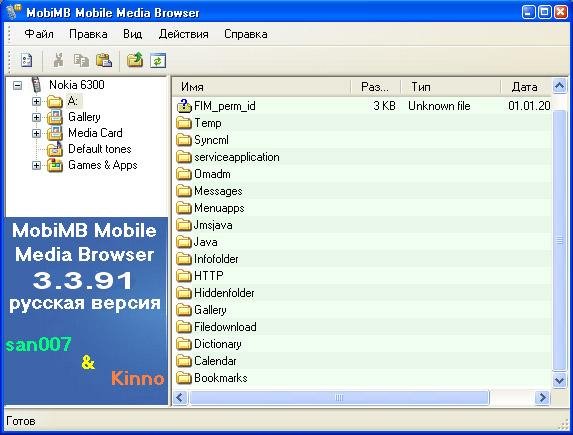Open the Вид menu
The height and width of the screenshot is (435, 573).
[x=132, y=34]
